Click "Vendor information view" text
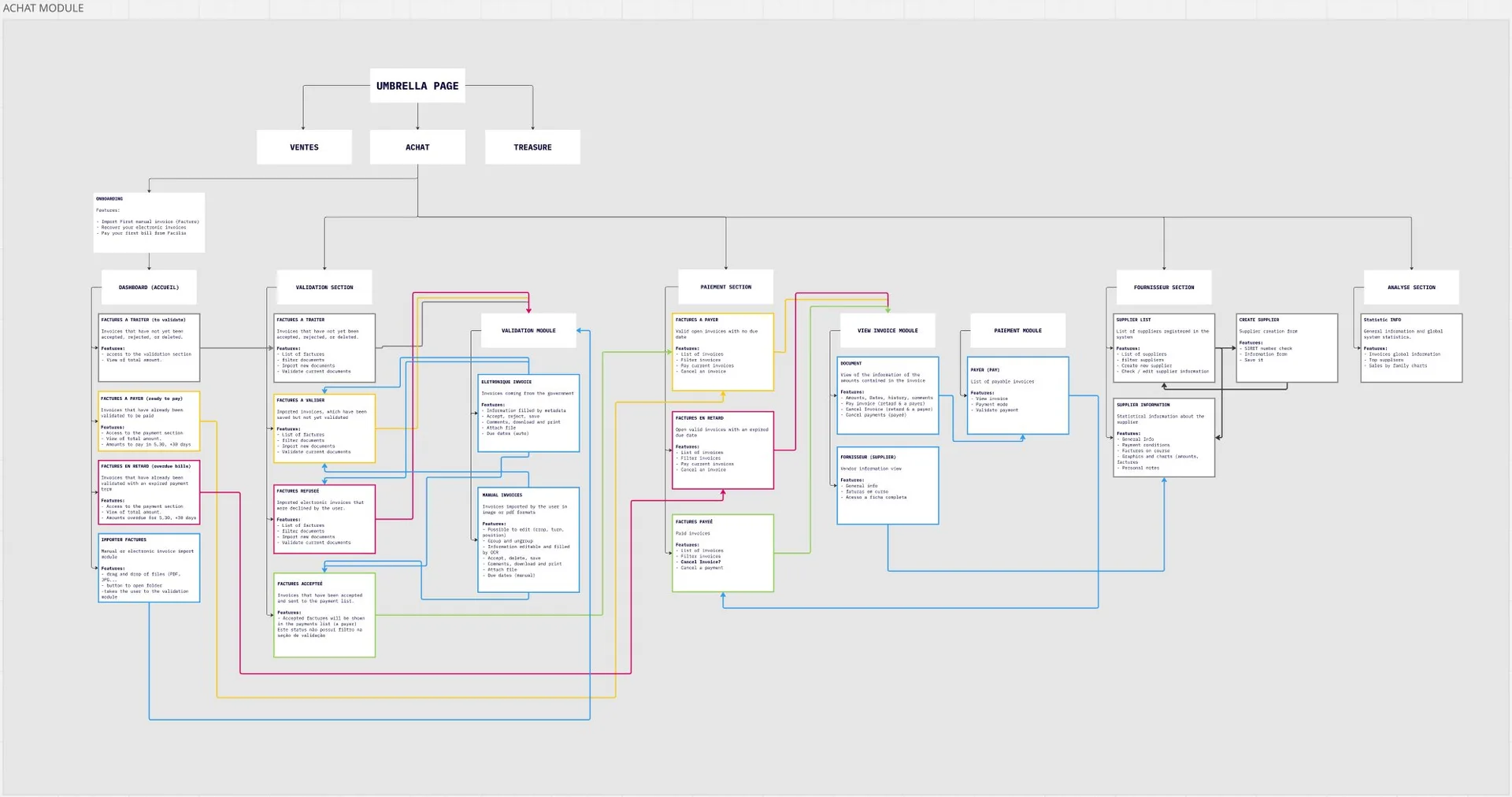 pos(871,469)
